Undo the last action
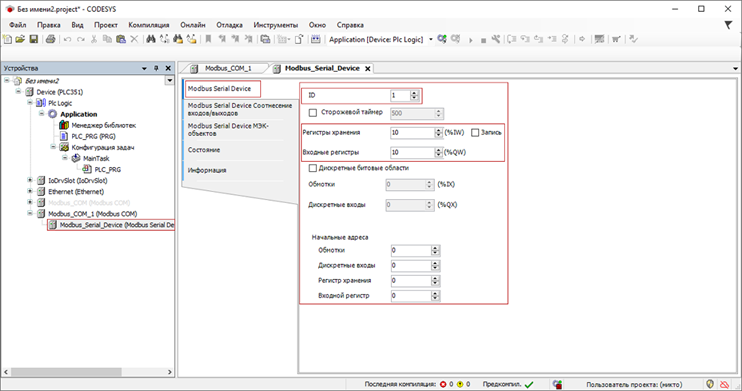 67,39
